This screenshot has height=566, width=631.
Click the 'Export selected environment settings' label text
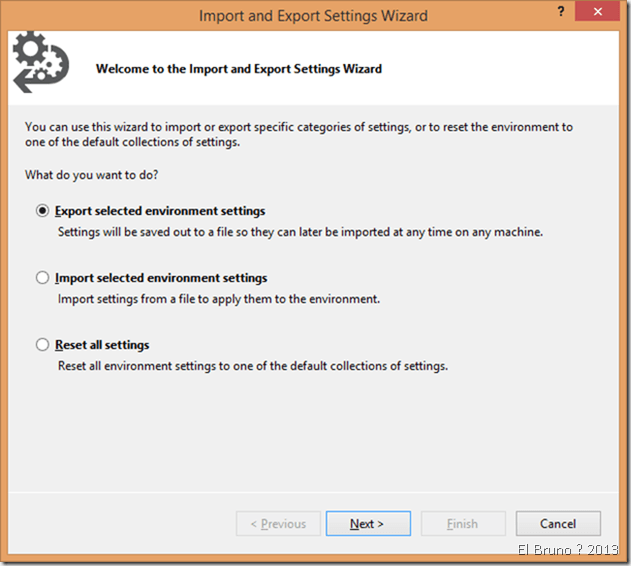160,211
